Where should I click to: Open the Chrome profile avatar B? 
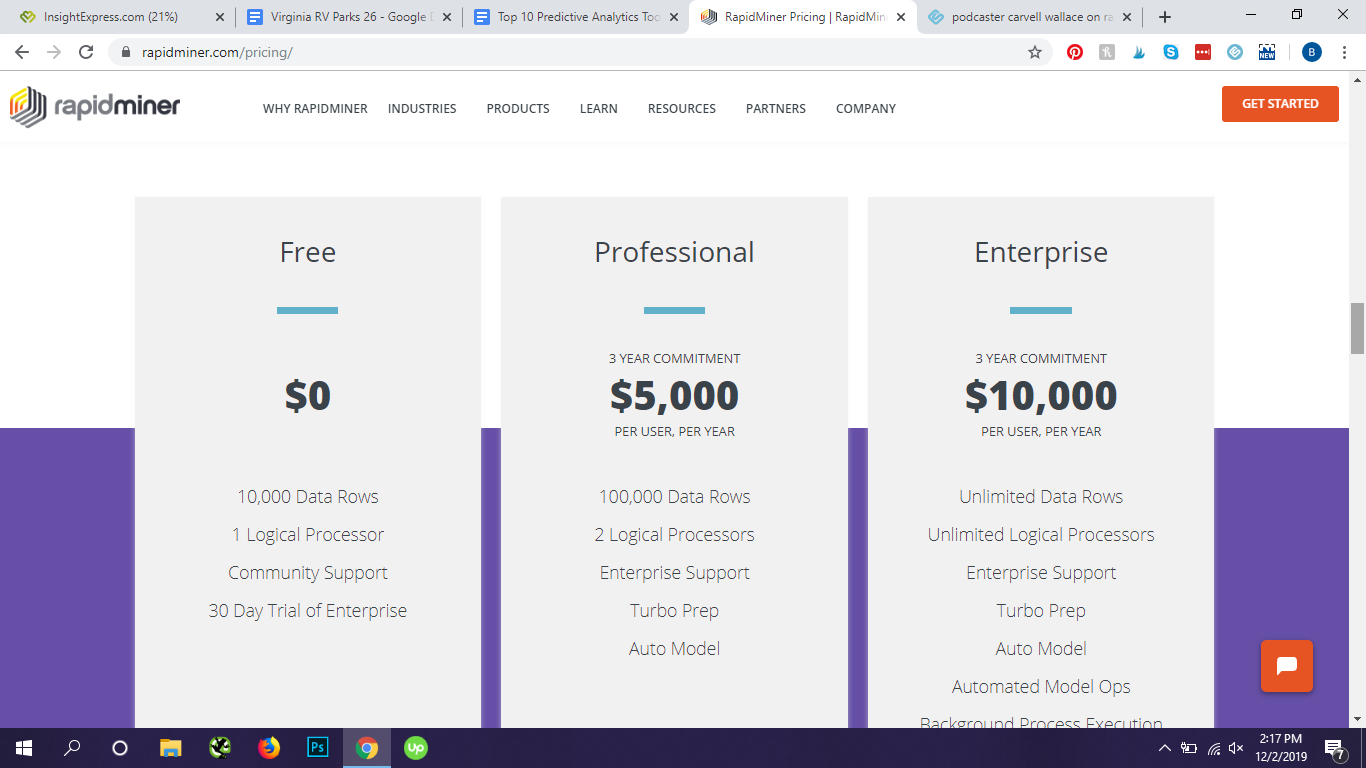click(x=1311, y=52)
